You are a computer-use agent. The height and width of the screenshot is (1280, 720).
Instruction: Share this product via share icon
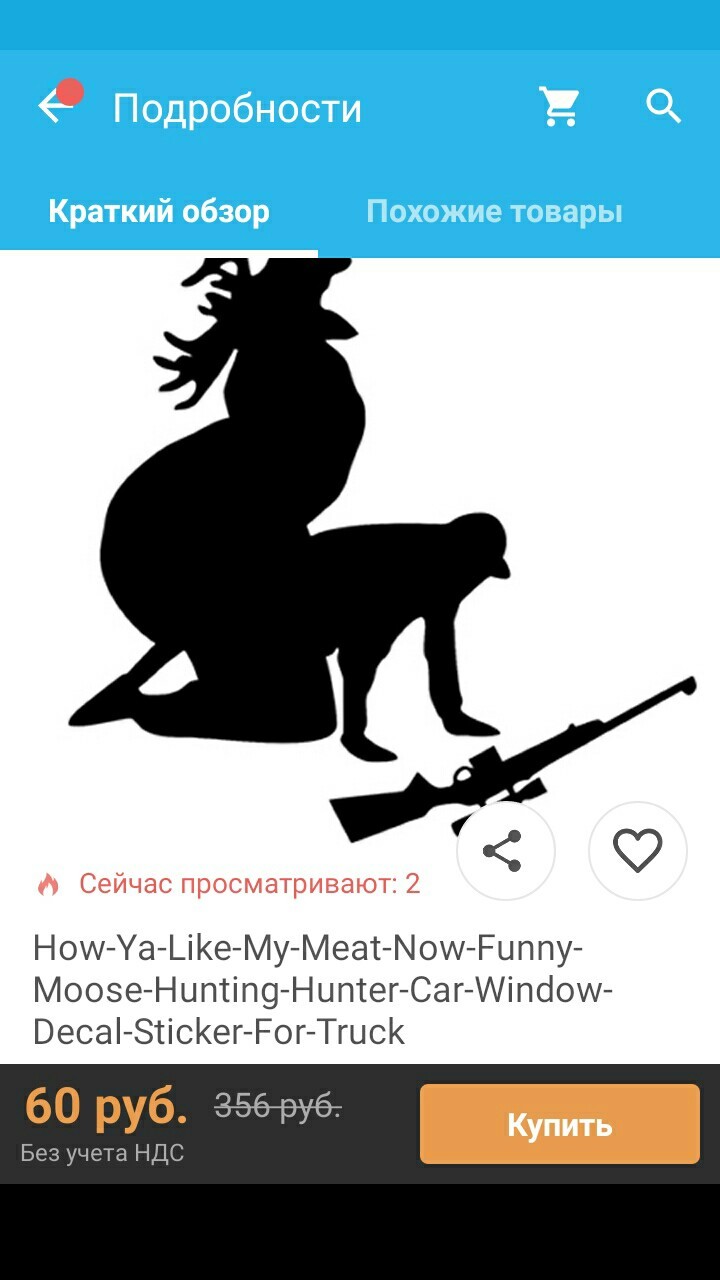coord(504,851)
